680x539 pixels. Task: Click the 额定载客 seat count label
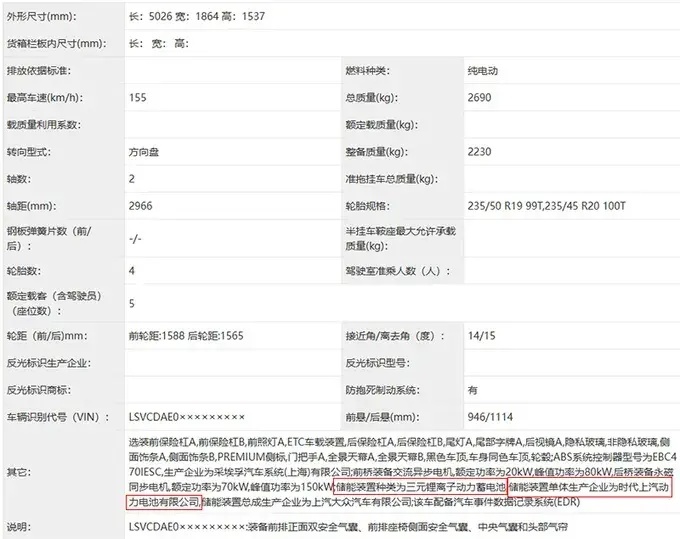click(54, 304)
